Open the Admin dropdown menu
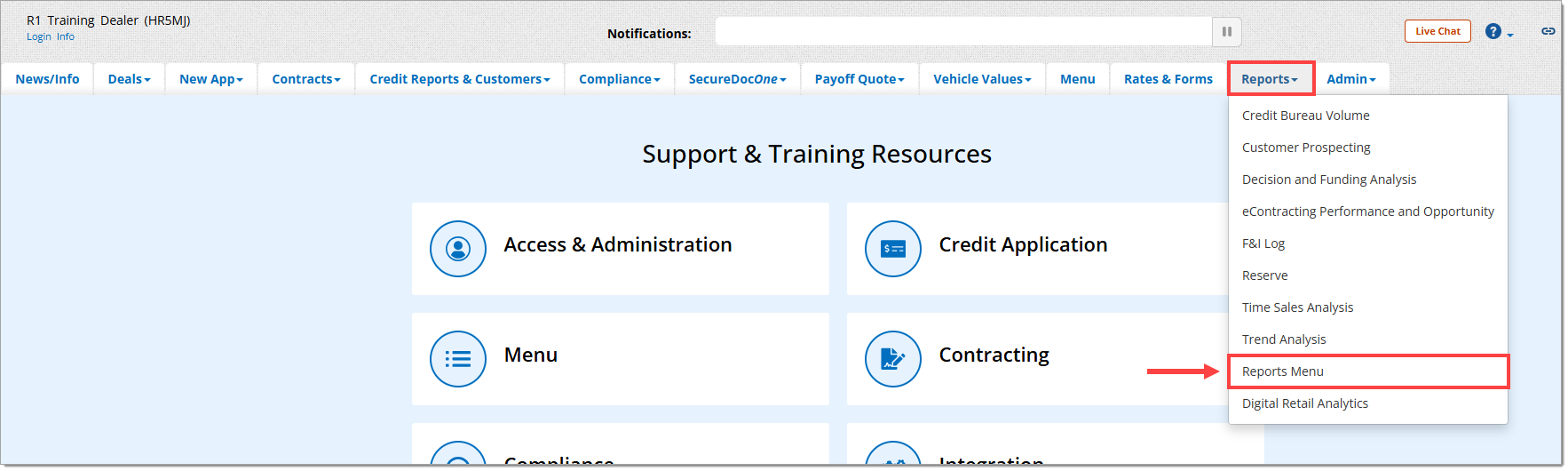The height and width of the screenshot is (471, 1568). click(1350, 79)
